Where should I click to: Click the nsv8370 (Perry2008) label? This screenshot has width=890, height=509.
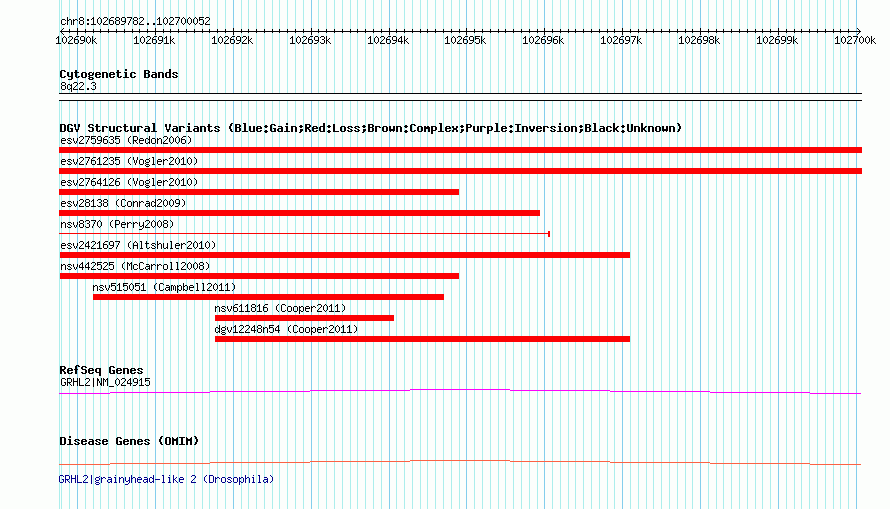117,224
